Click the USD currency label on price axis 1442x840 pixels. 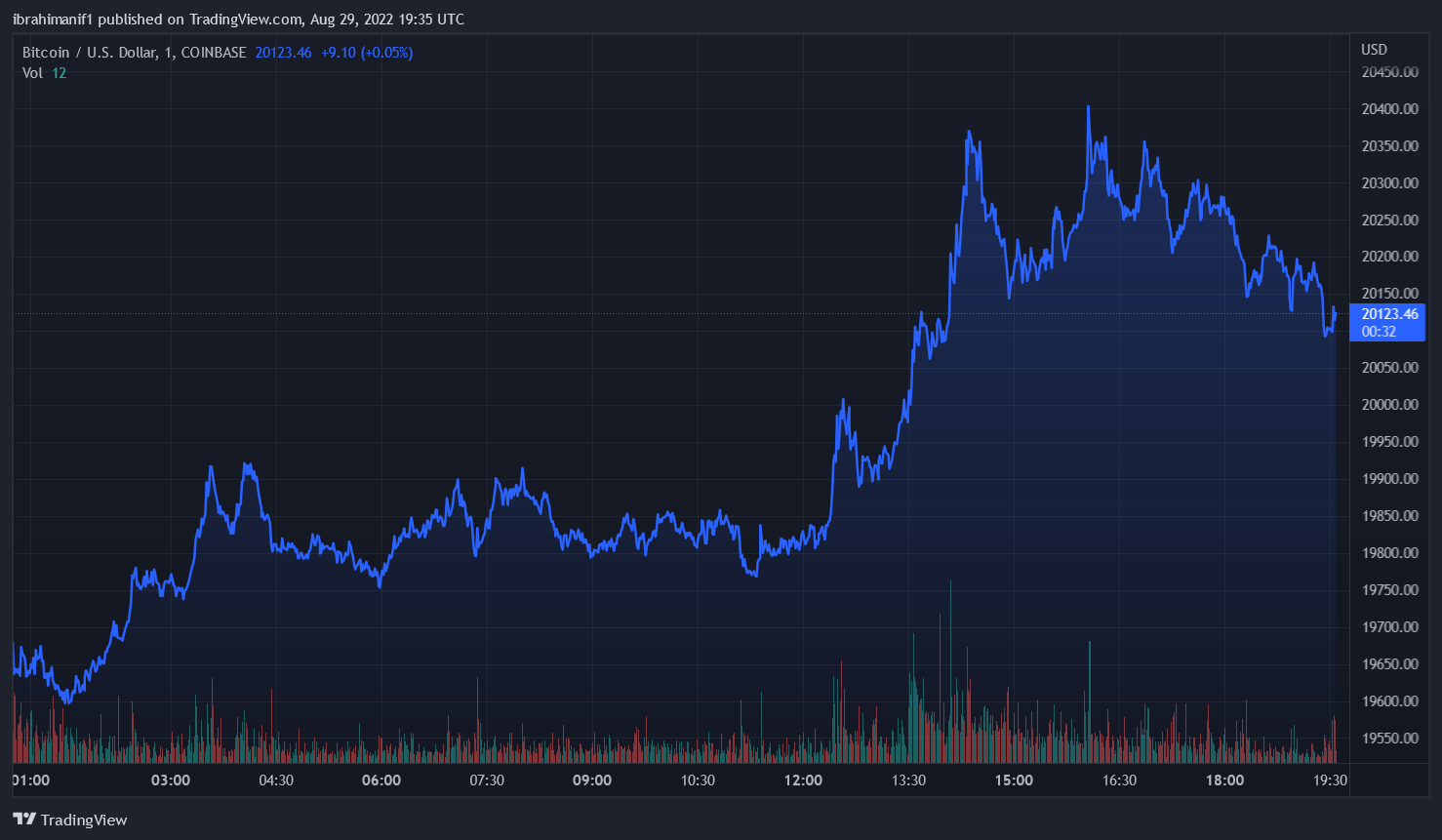click(x=1374, y=50)
